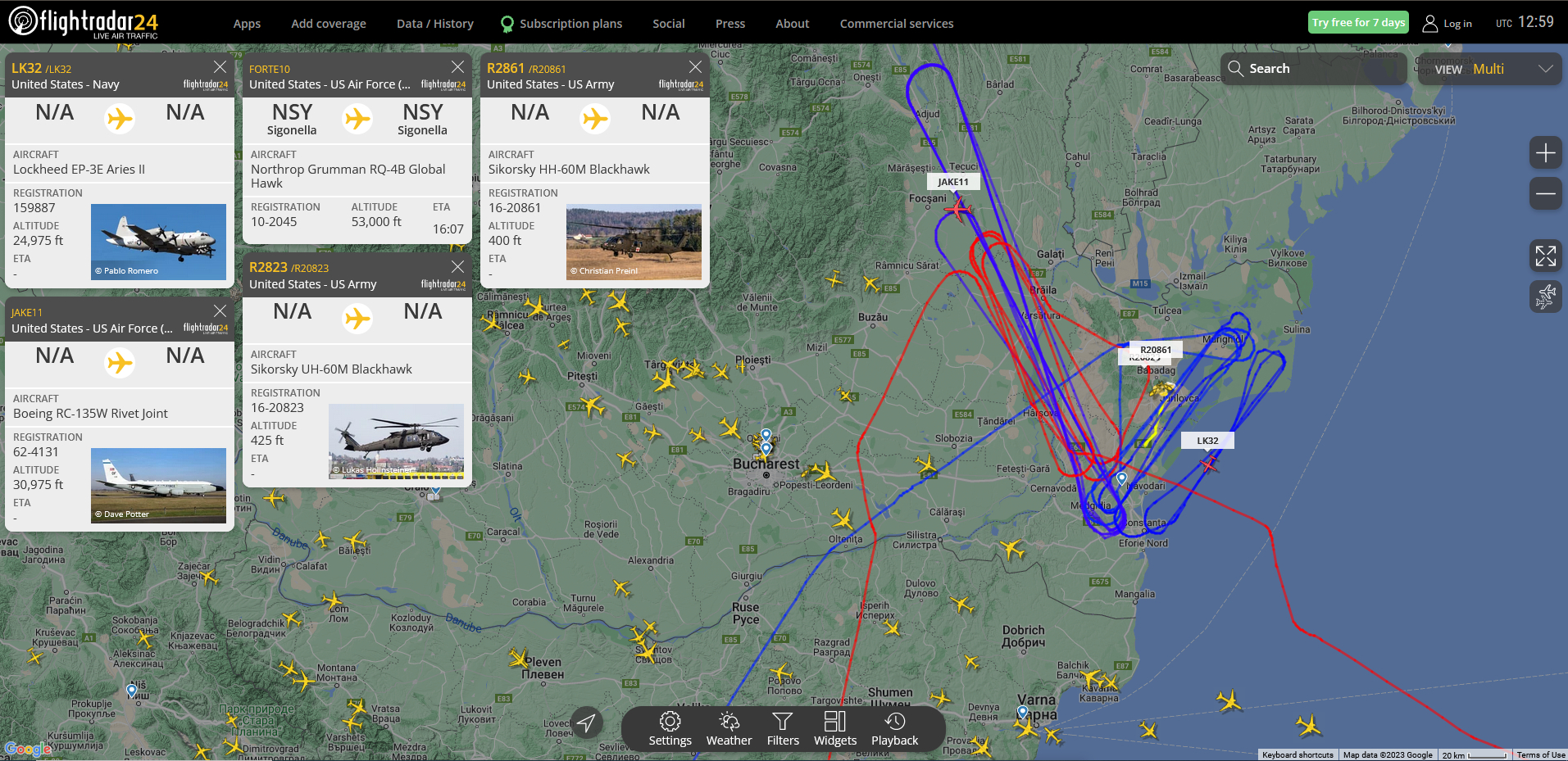Image resolution: width=1568 pixels, height=761 pixels.
Task: Click the JAKE11 map label
Action: 953,182
